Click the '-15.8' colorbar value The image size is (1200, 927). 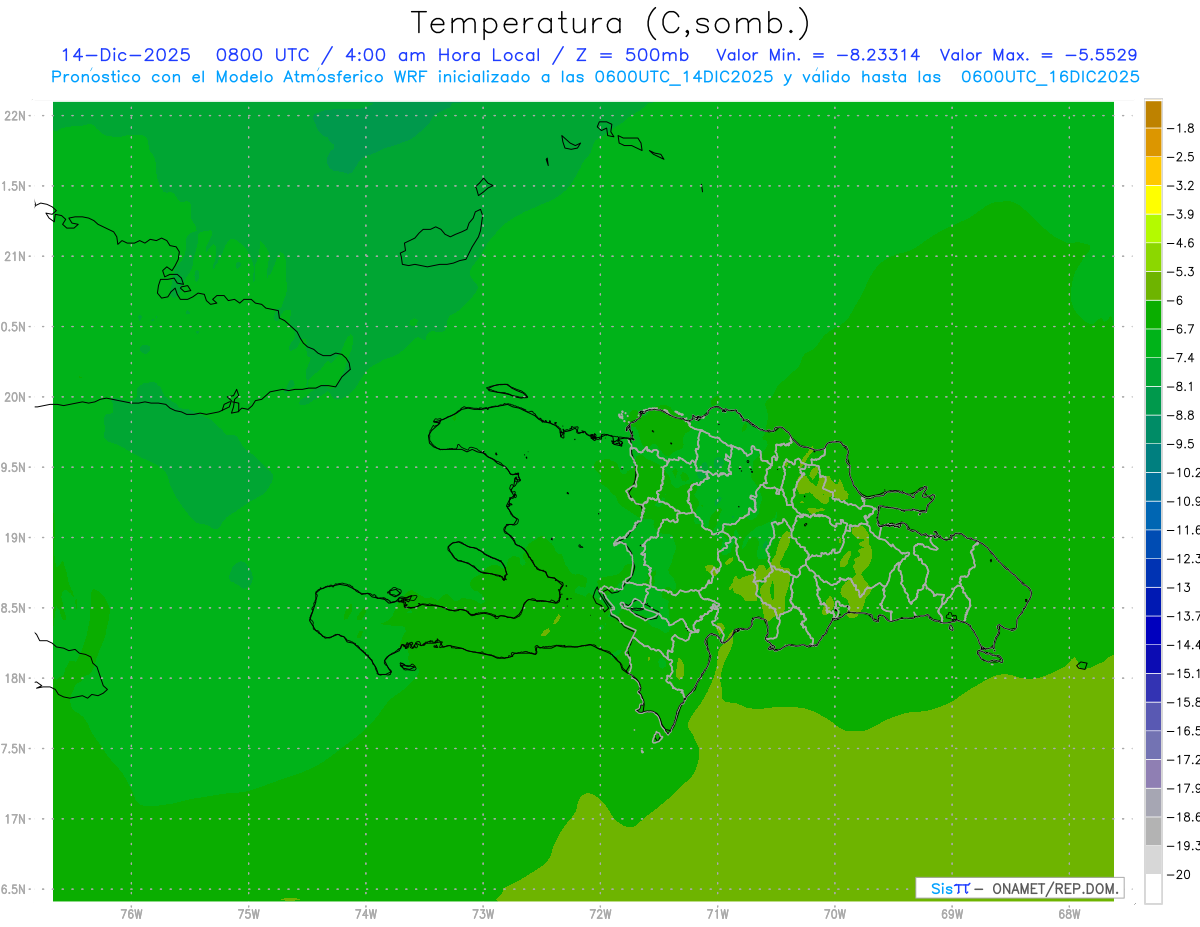tap(1183, 702)
